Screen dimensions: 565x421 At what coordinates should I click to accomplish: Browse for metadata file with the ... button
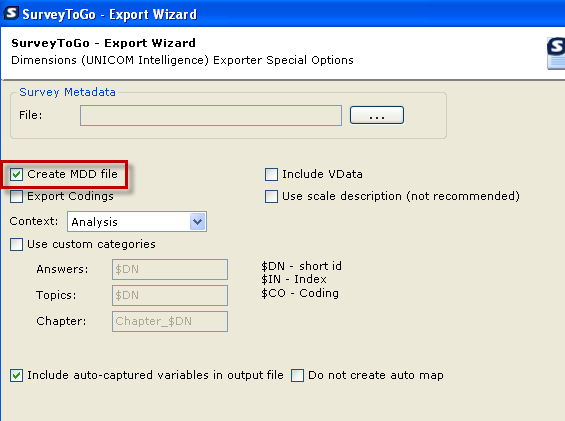[377, 115]
